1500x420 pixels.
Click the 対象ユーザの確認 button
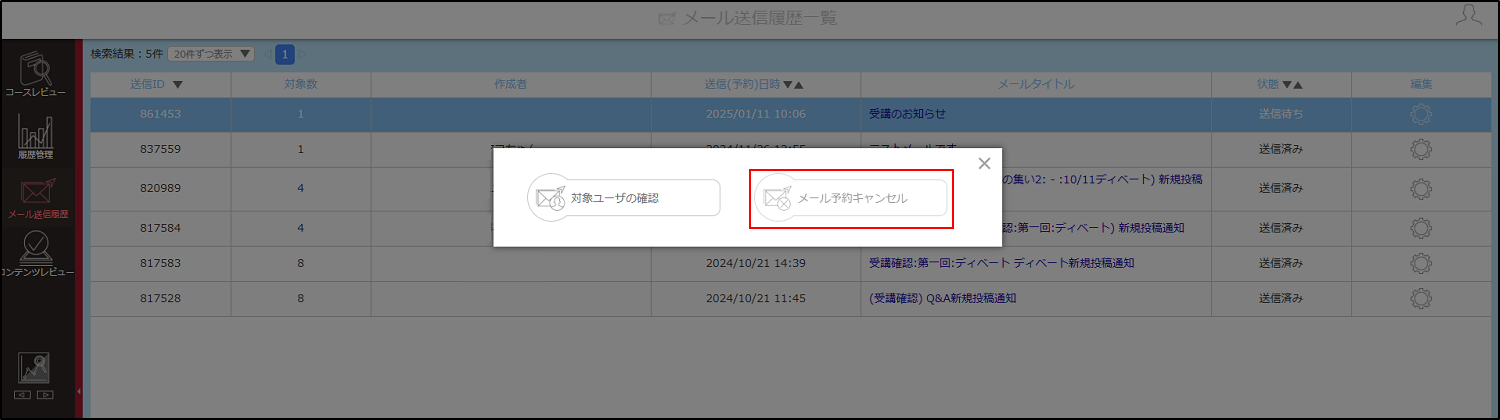click(624, 198)
